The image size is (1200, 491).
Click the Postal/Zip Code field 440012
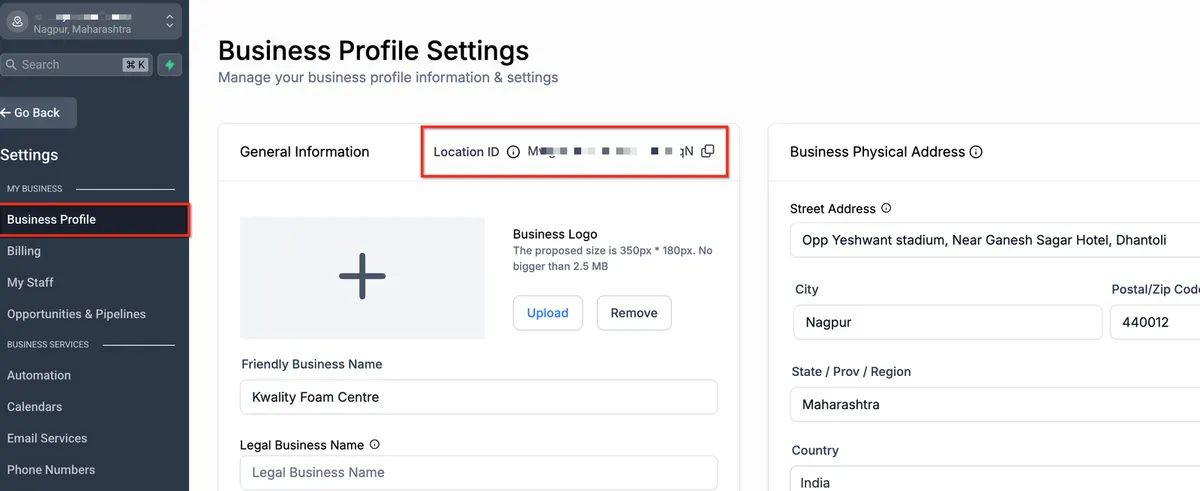coord(1155,323)
